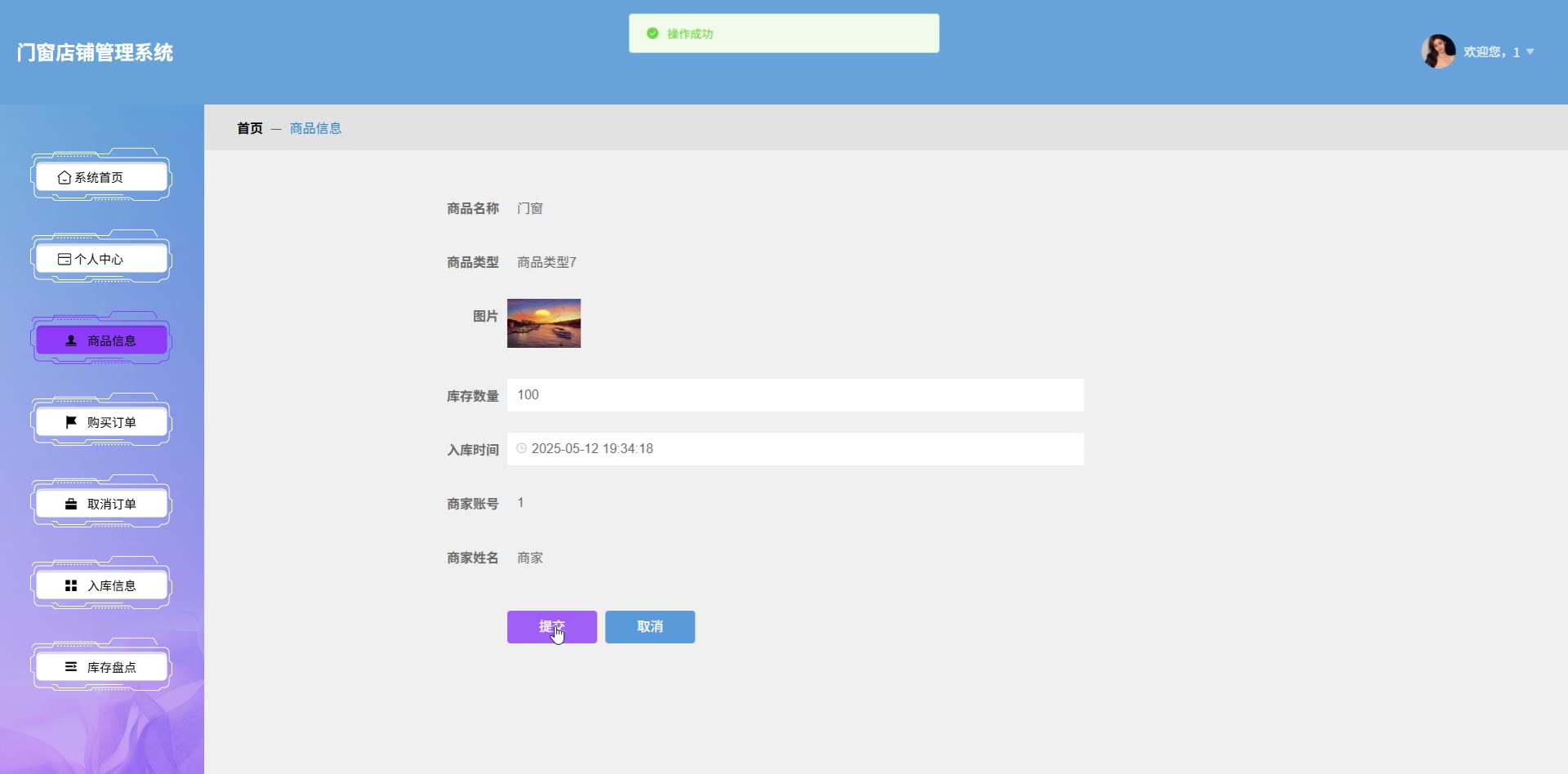Image resolution: width=1568 pixels, height=774 pixels.
Task: Click the 商品类型7 value text
Action: coord(546,262)
